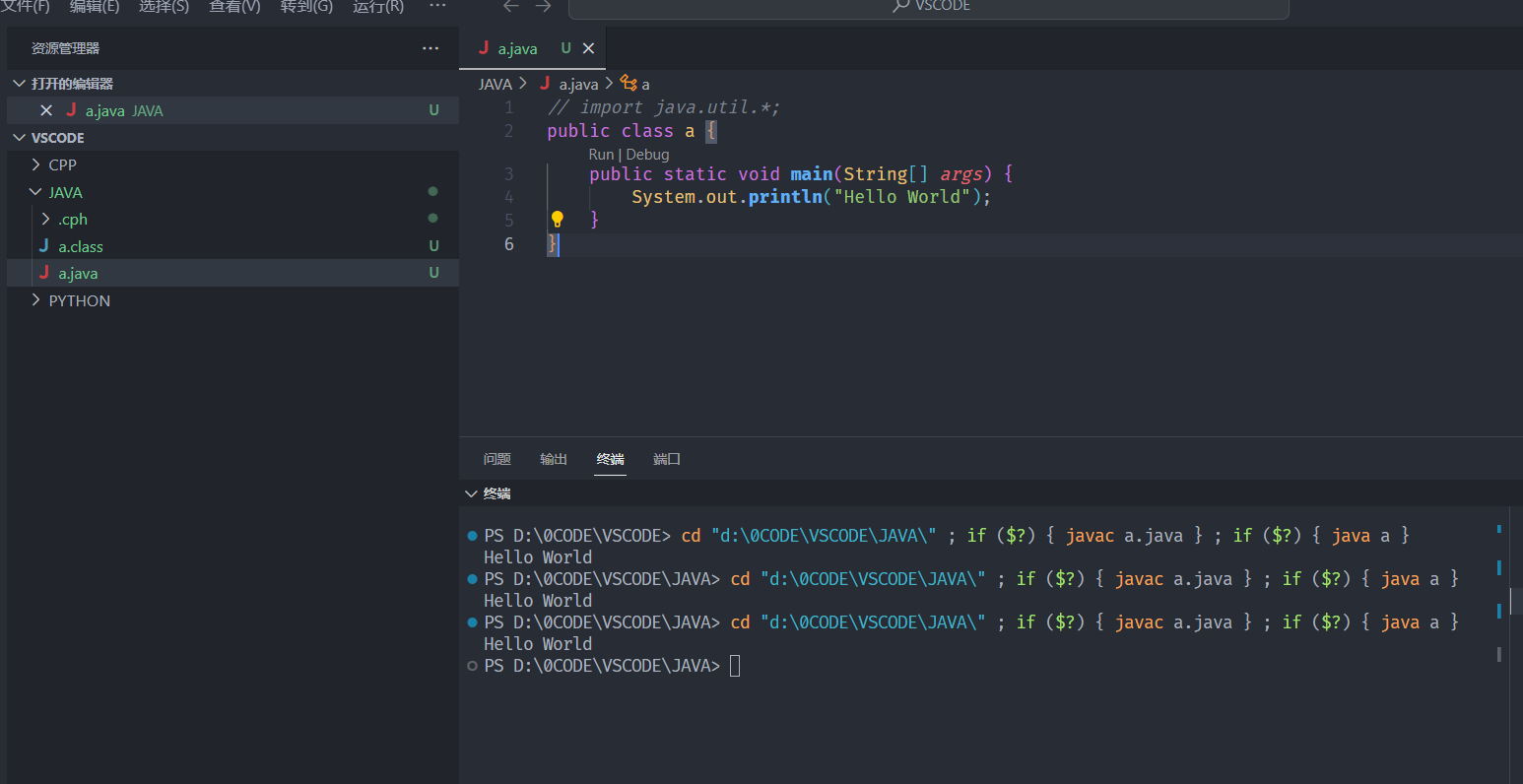Image resolution: width=1523 pixels, height=784 pixels.
Task: Collapse the JAVA folder
Action: pos(65,192)
